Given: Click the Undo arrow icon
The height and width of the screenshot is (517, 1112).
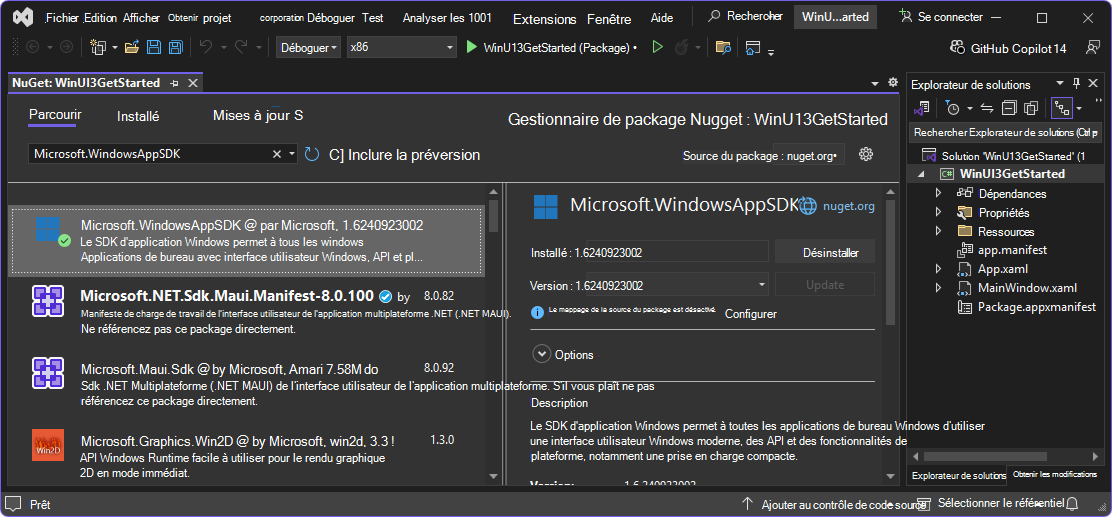Looking at the screenshot, I should [206, 47].
